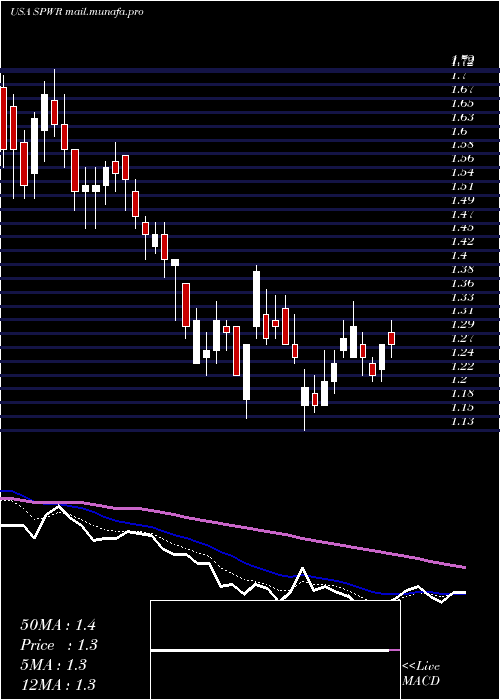Select the 1.51 price axis label

point(462,187)
